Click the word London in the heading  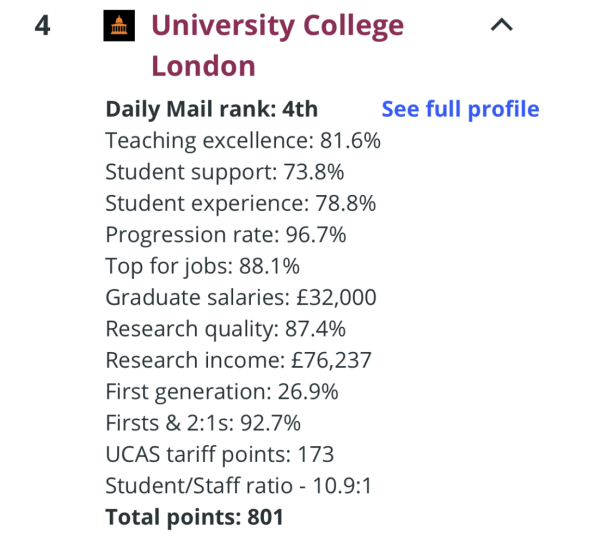(204, 66)
